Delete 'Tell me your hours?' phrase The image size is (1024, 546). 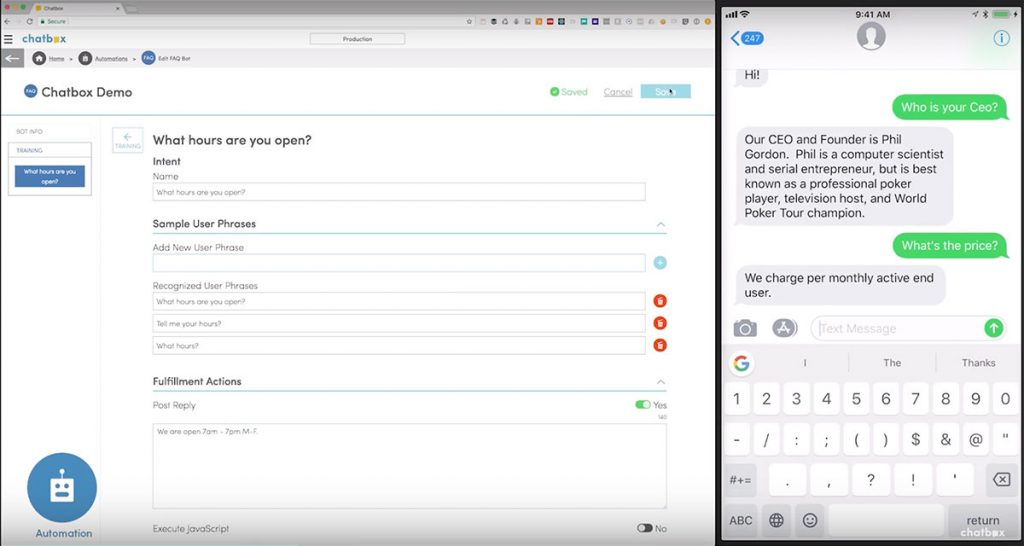660,323
